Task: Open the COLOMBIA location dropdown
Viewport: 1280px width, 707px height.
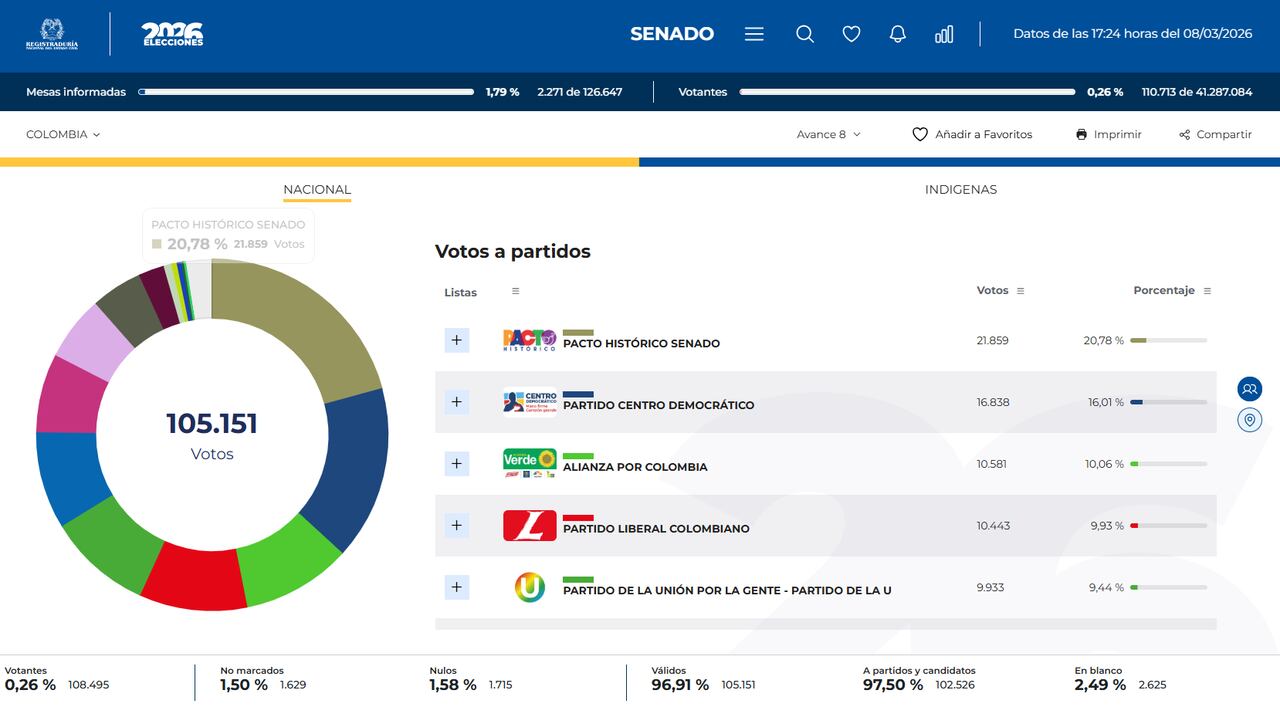Action: coord(62,134)
